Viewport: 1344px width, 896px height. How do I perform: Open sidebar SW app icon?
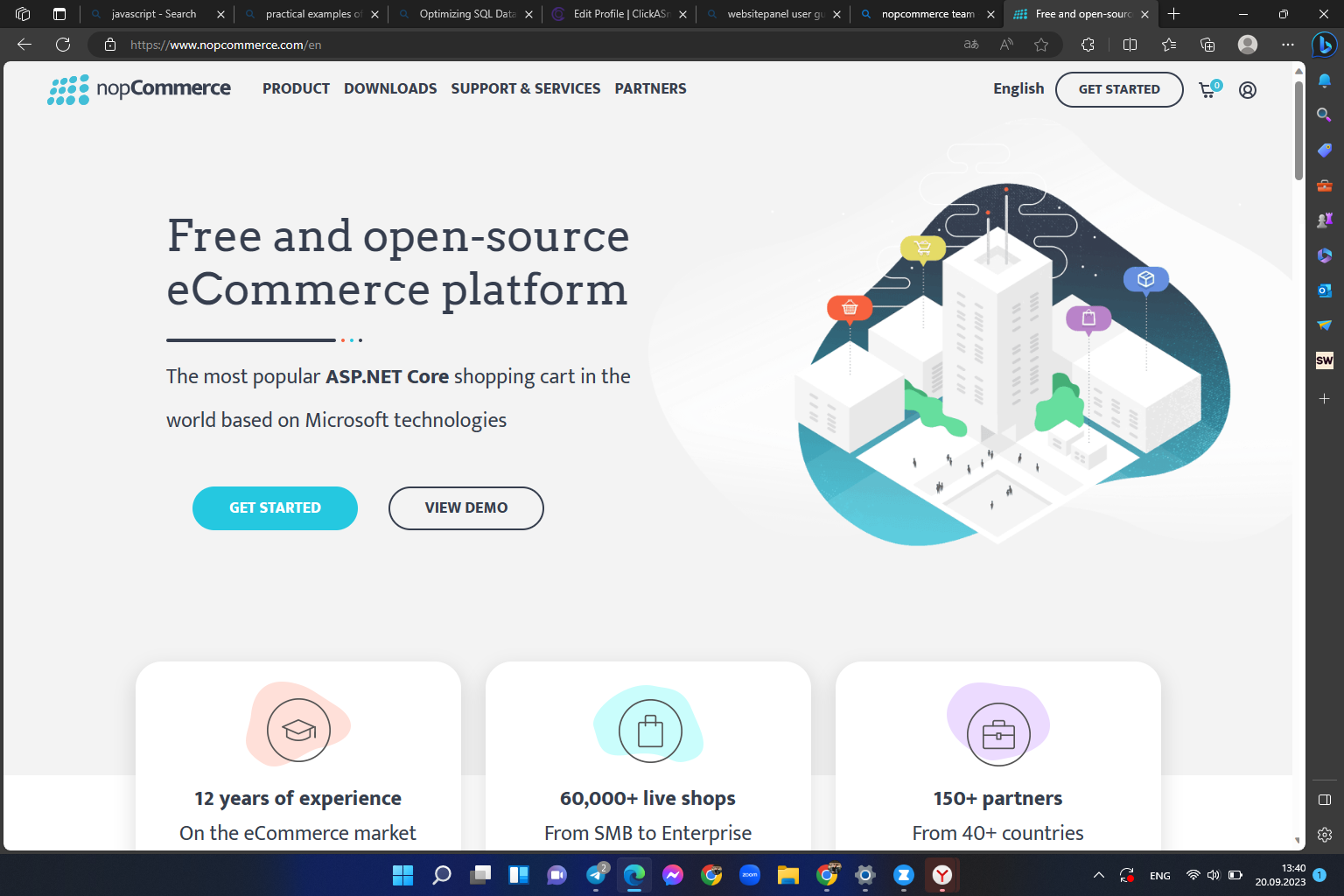pyautogui.click(x=1325, y=360)
